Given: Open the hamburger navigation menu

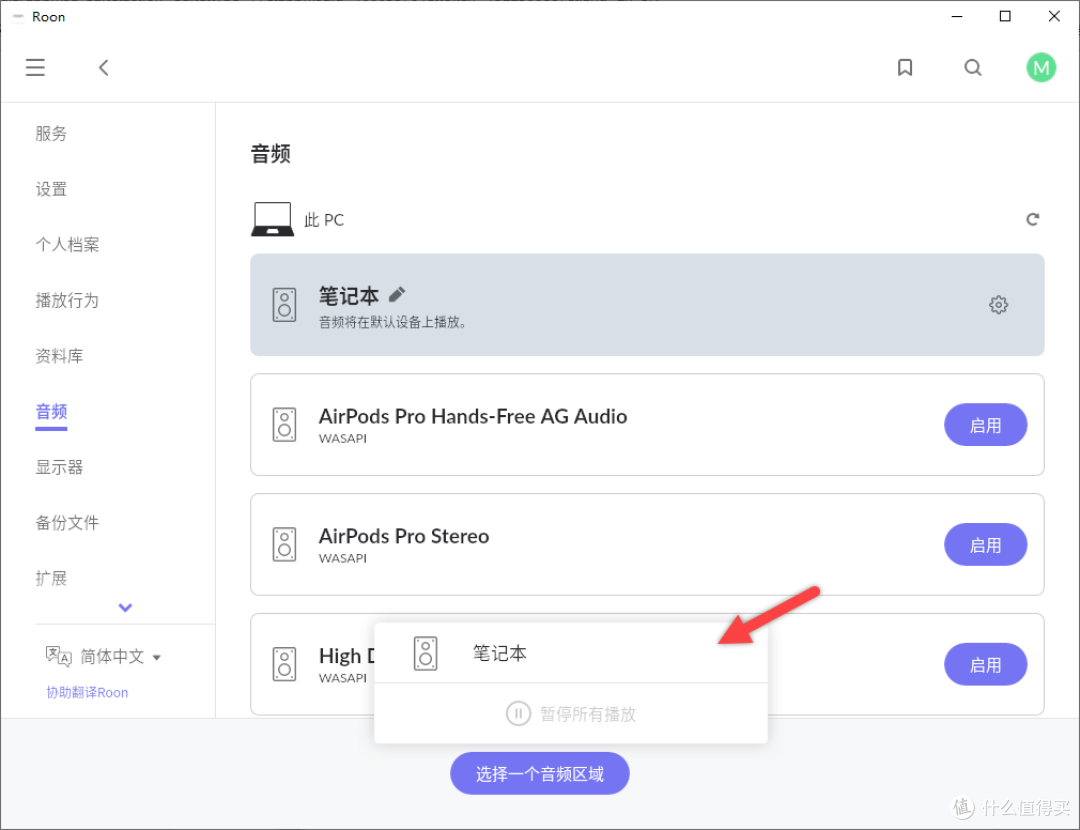Looking at the screenshot, I should 36,68.
